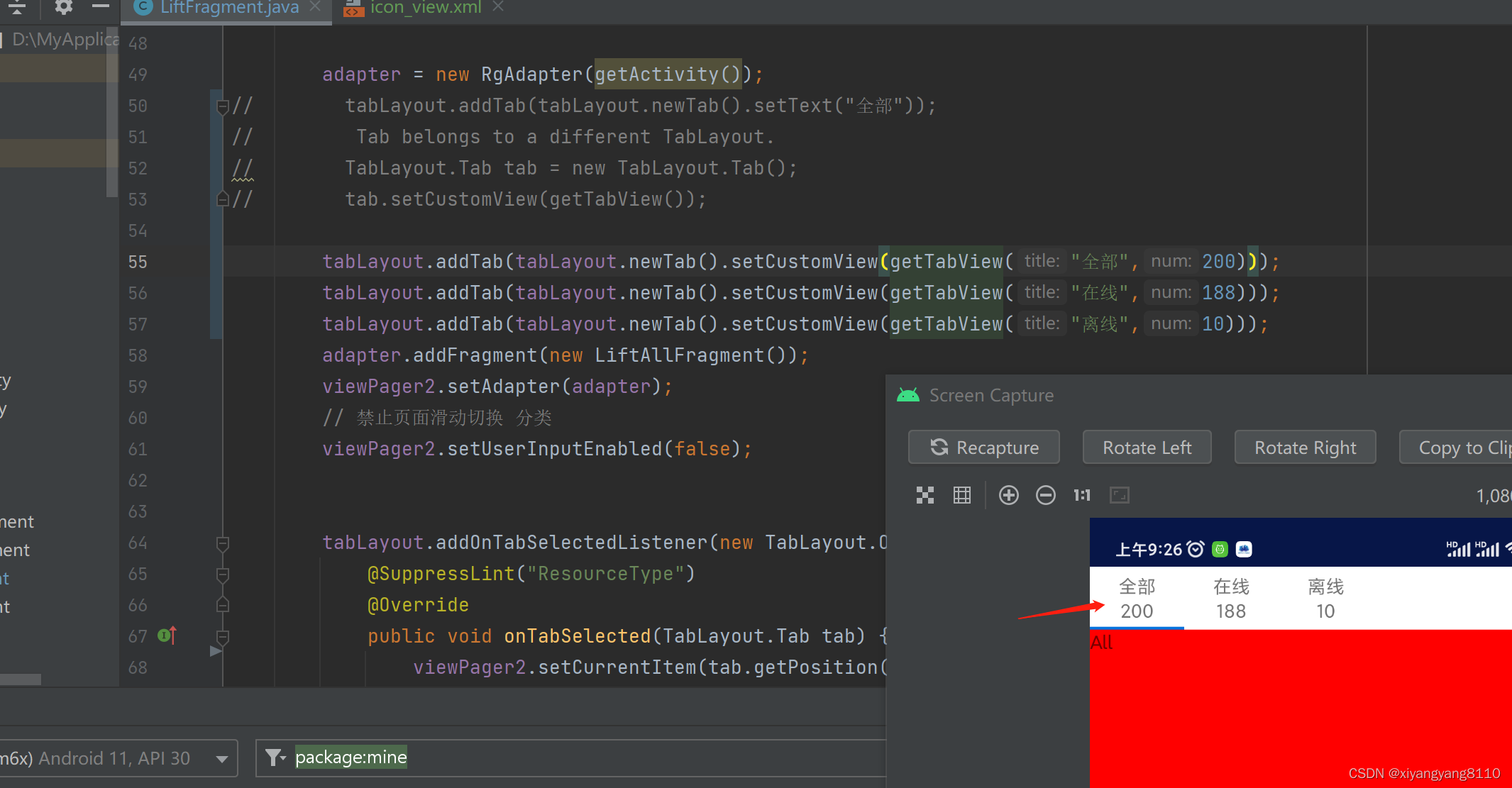Open the Android 11 API 30 device dropdown

click(222, 758)
